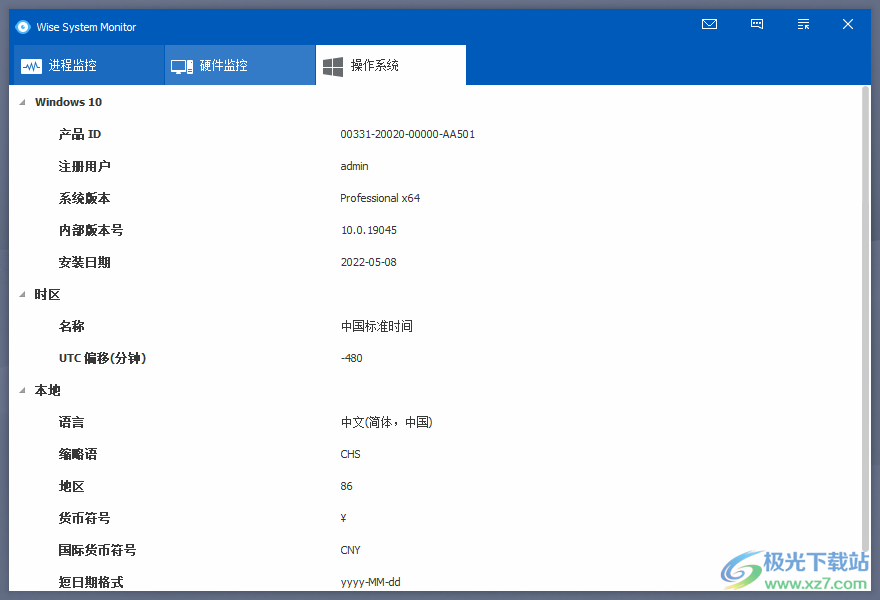Click the Wise System Monitor logo icon
The height and width of the screenshot is (600, 880).
click(23, 27)
